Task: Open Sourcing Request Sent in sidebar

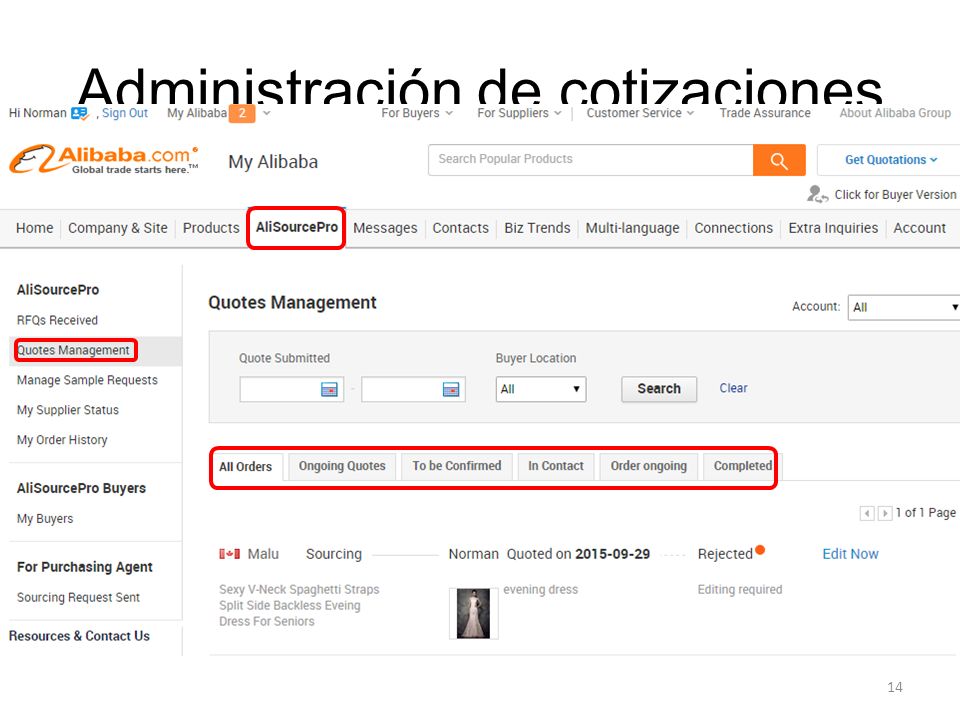Action: click(x=78, y=598)
